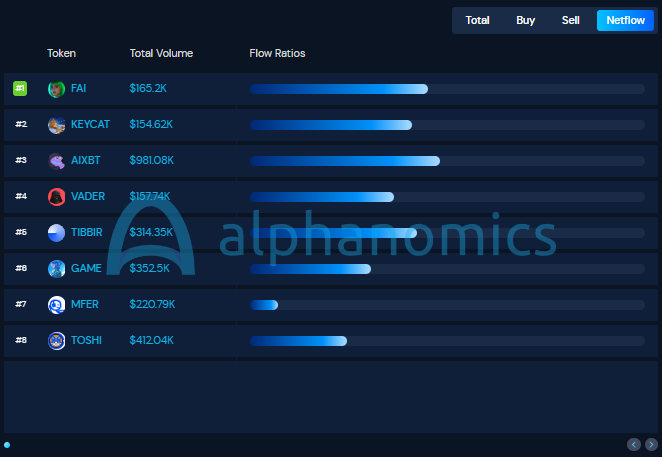Open the KEYCAT token link
The width and height of the screenshot is (662, 457).
[x=90, y=124]
